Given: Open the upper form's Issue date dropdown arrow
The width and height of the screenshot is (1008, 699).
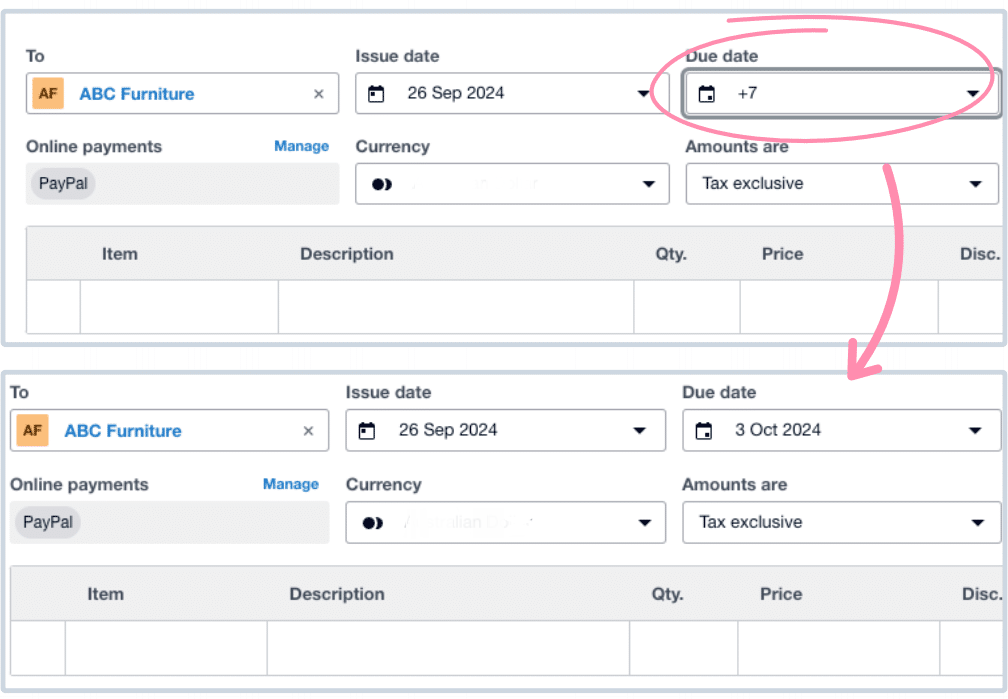Looking at the screenshot, I should 643,94.
